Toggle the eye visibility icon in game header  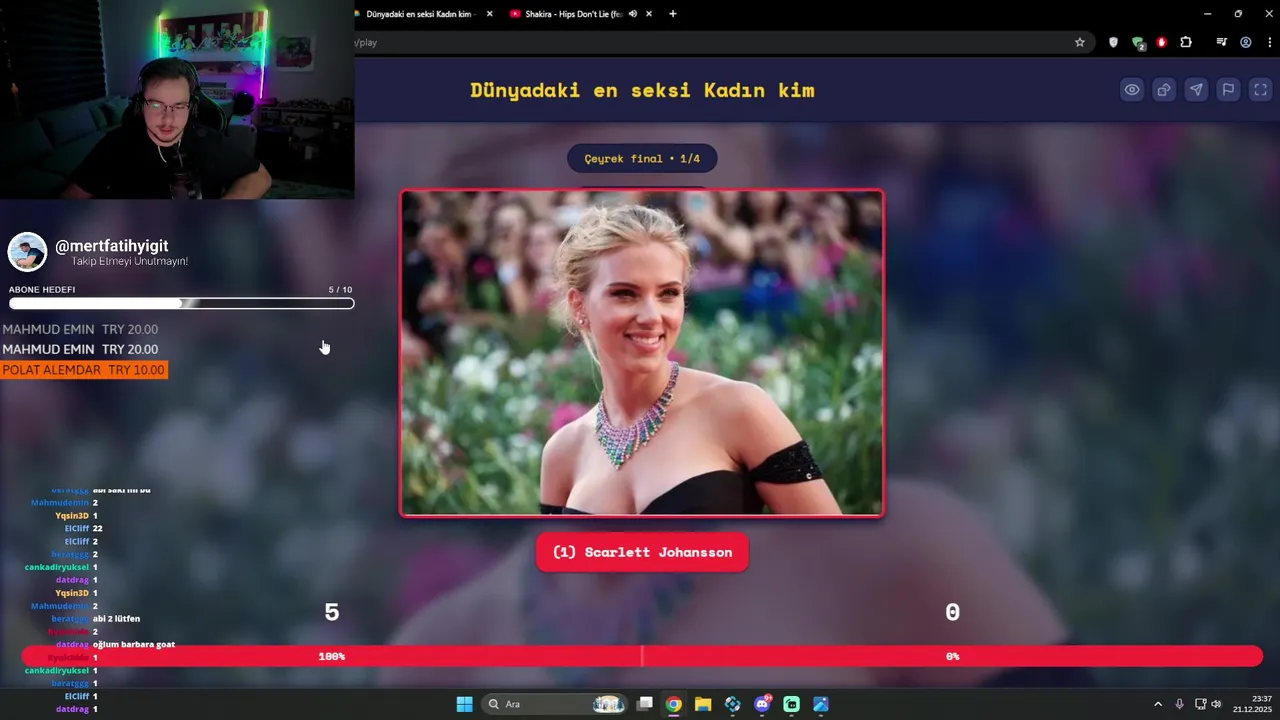1132,90
